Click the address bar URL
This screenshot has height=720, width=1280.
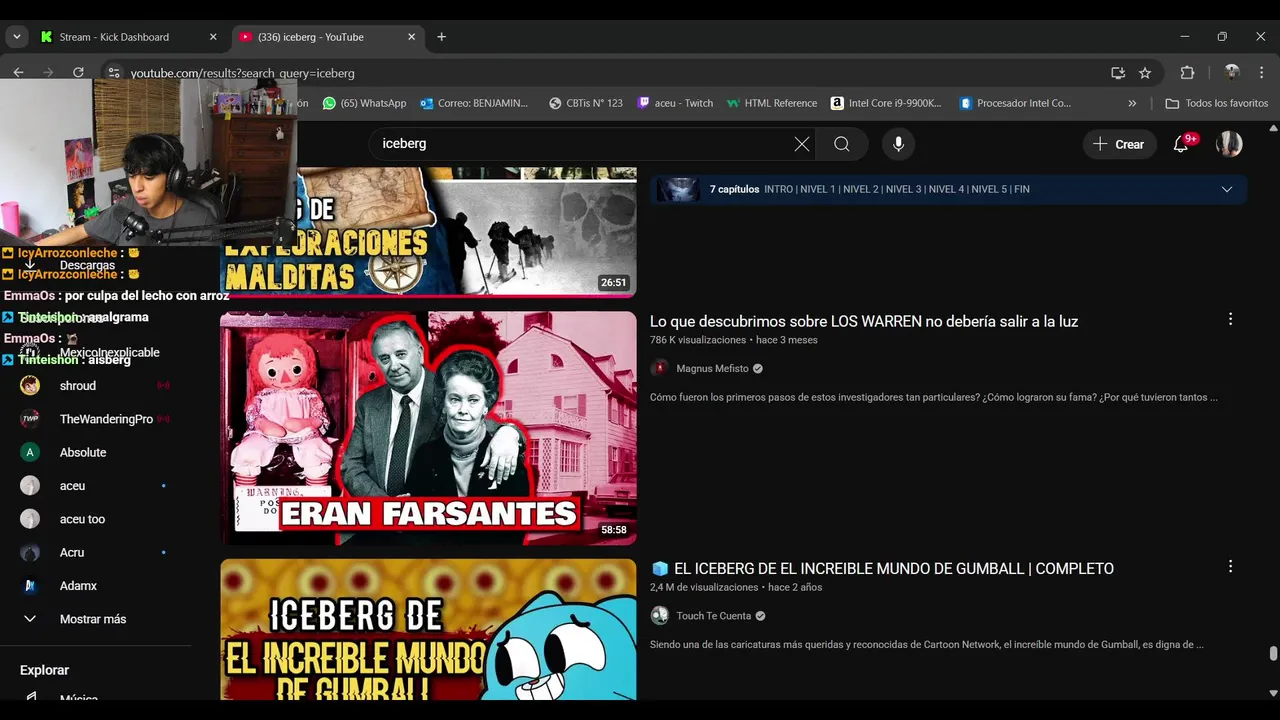pos(243,73)
